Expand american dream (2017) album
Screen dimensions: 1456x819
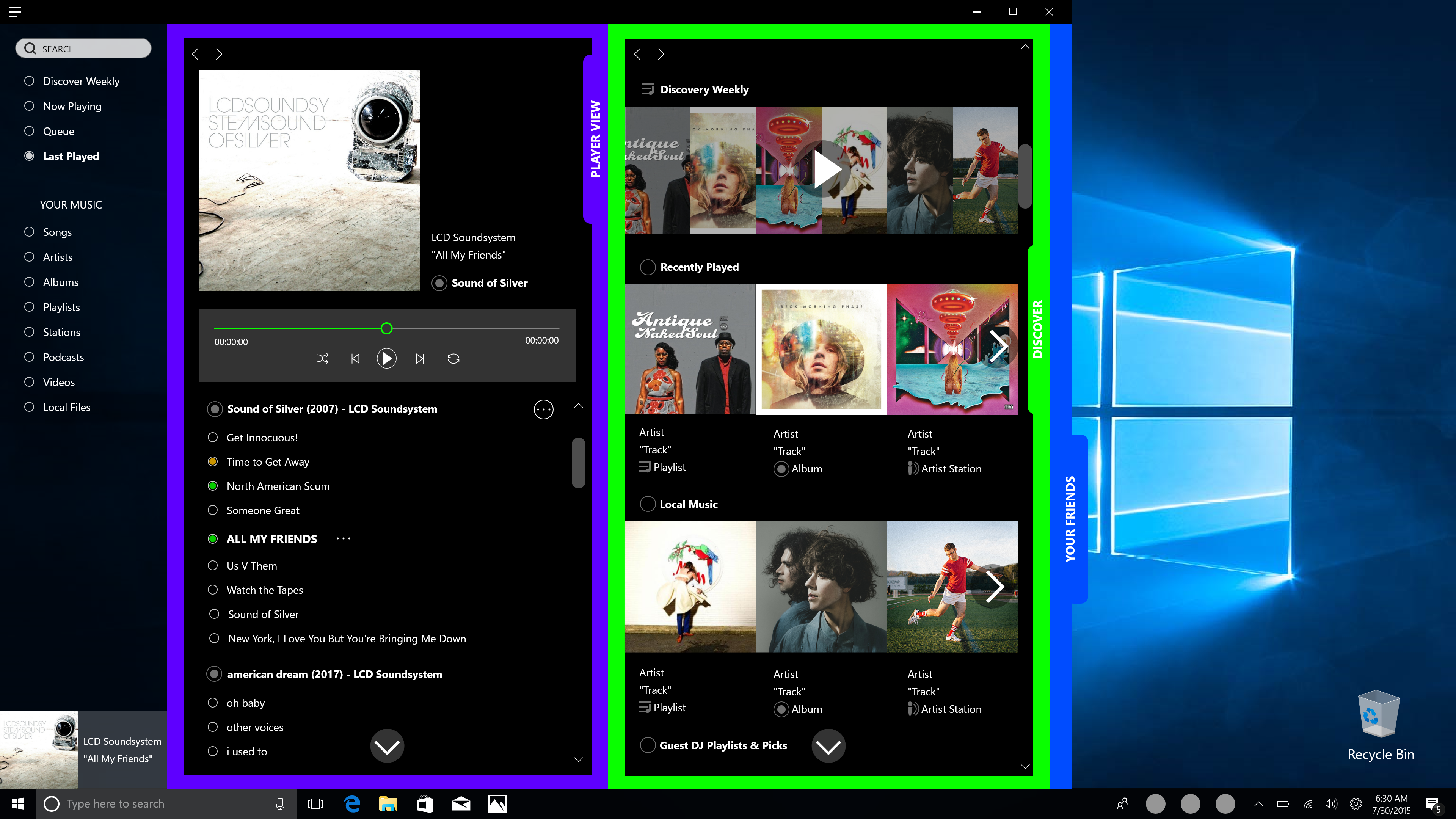click(x=214, y=674)
